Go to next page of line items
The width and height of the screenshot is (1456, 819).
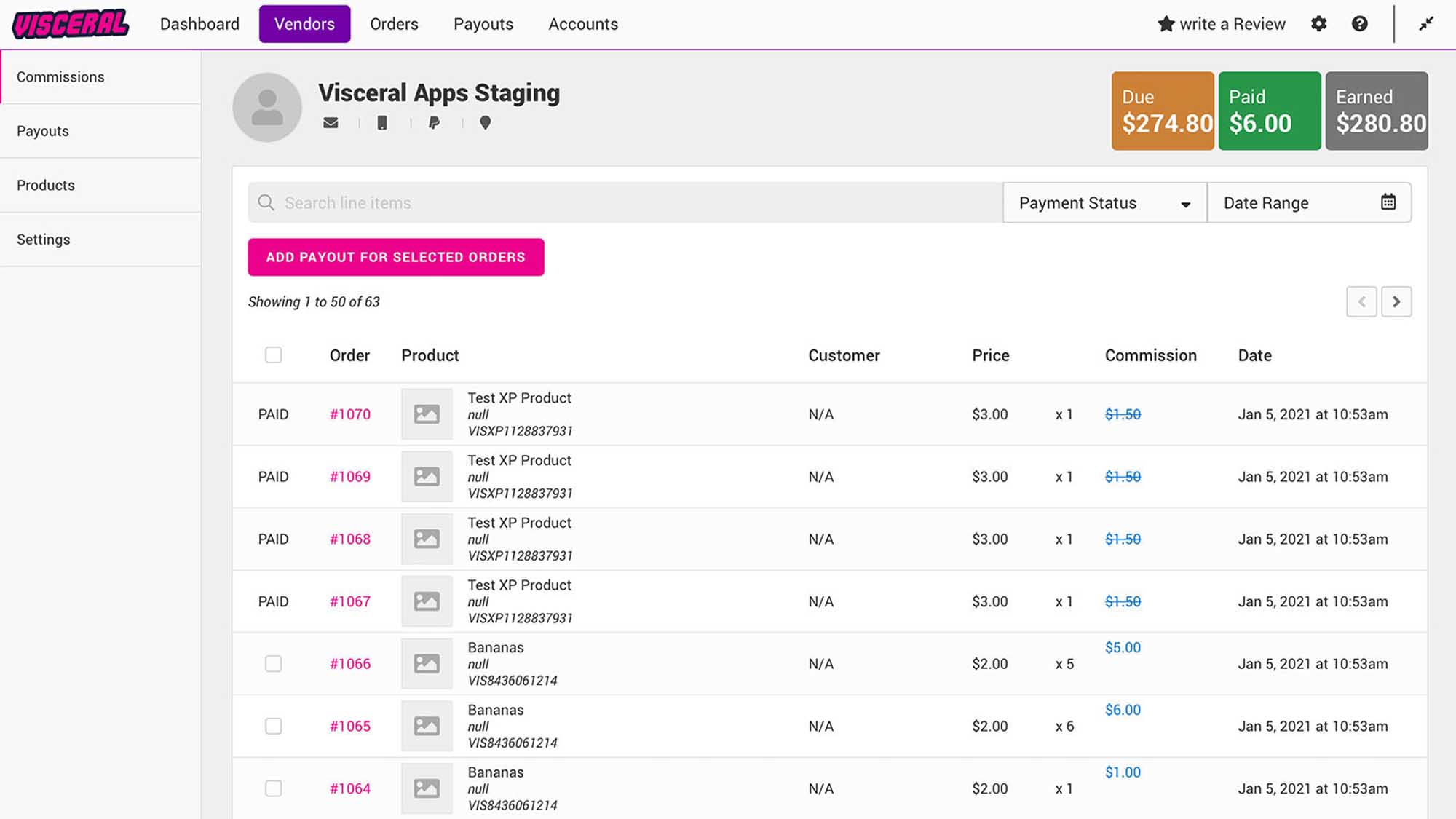click(x=1396, y=301)
